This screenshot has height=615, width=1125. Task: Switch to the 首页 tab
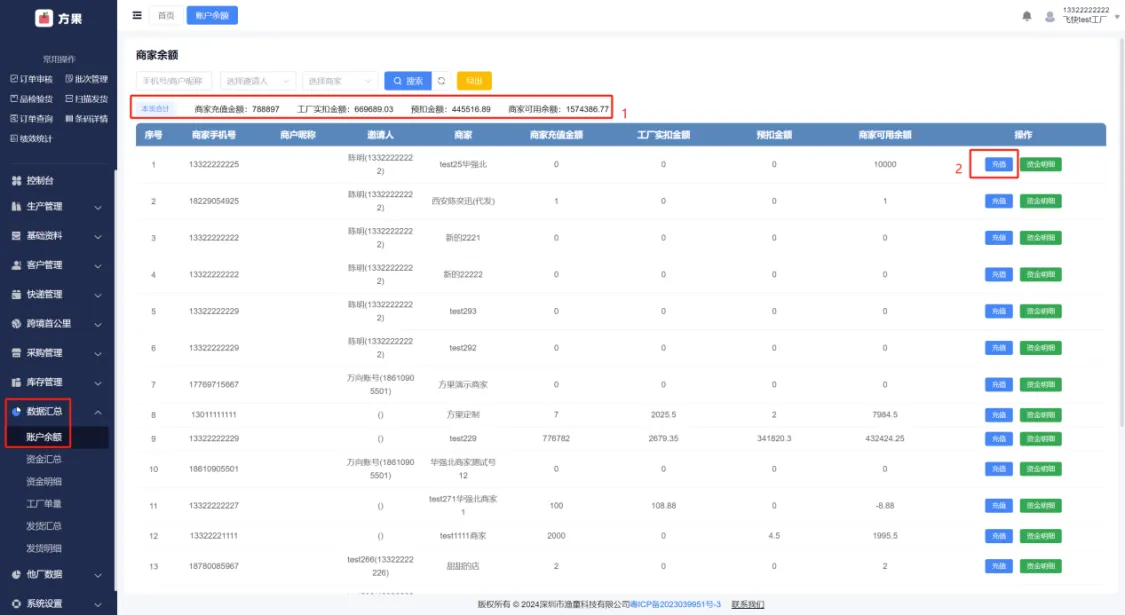coord(165,15)
